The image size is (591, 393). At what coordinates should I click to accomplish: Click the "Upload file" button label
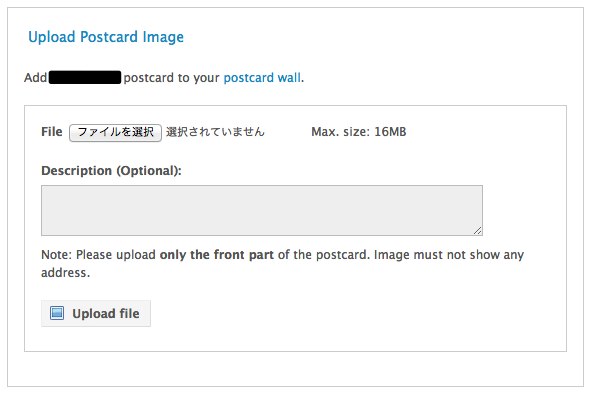click(x=106, y=313)
